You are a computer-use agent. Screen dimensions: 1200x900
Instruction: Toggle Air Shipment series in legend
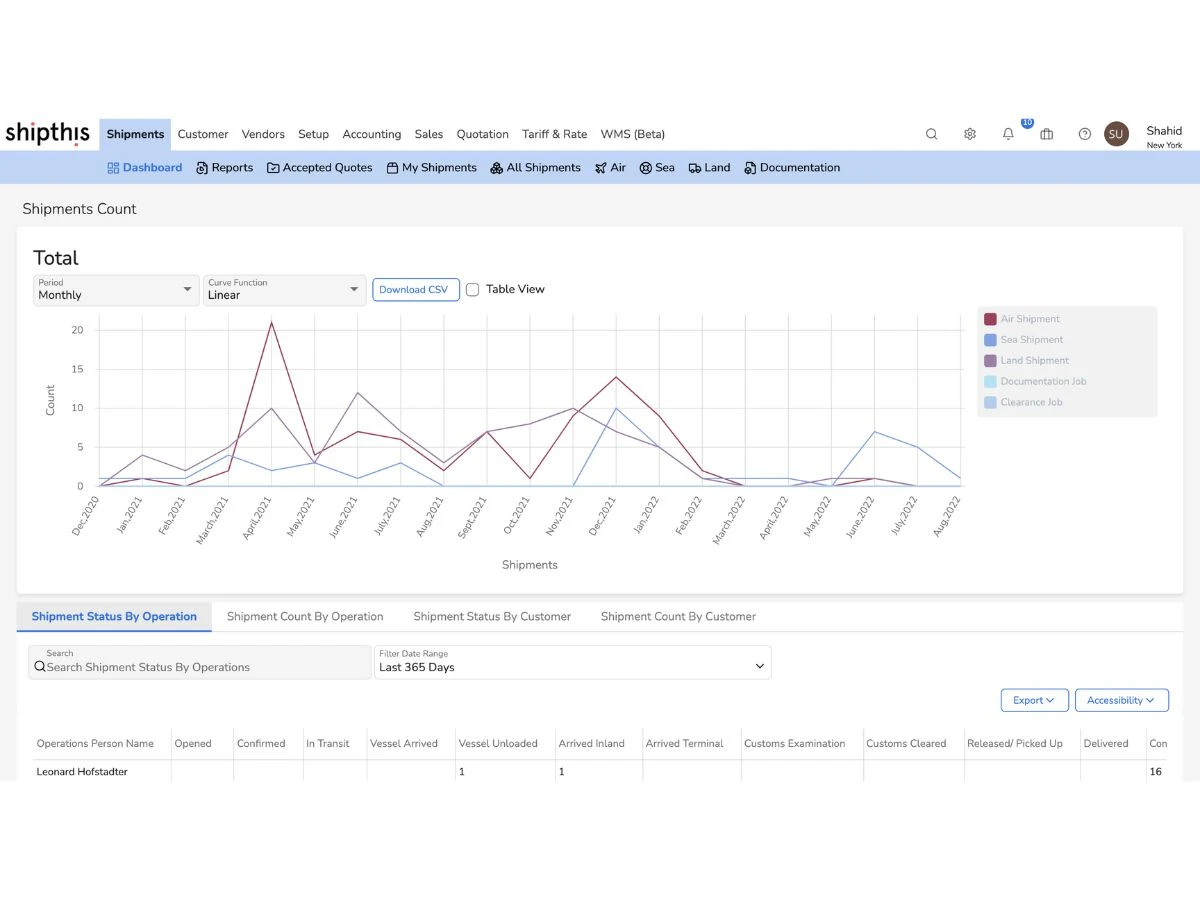(1030, 319)
